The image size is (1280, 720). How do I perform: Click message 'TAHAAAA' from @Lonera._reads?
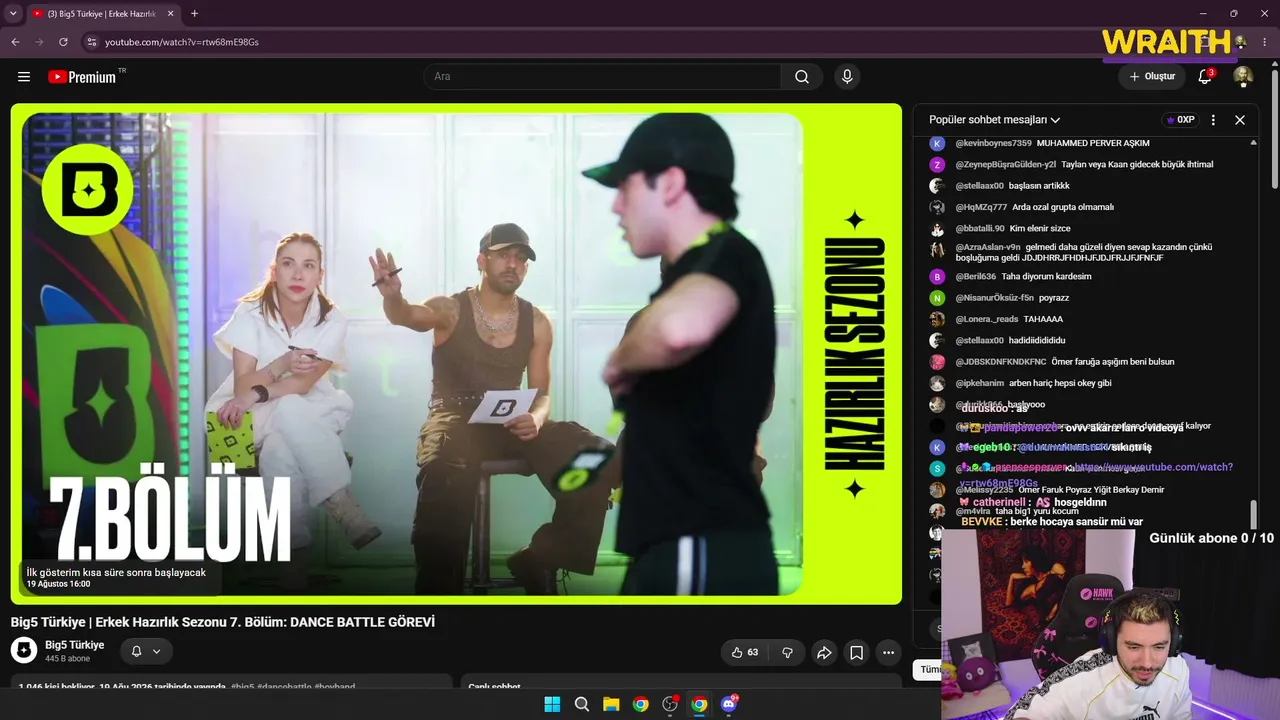point(1043,319)
